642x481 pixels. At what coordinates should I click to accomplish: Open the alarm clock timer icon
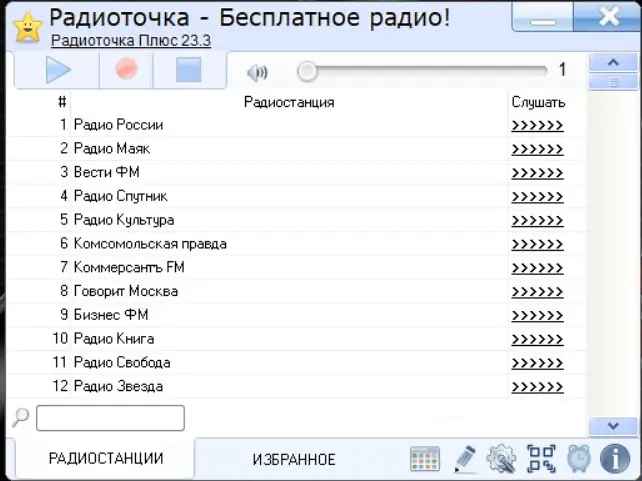pos(579,458)
